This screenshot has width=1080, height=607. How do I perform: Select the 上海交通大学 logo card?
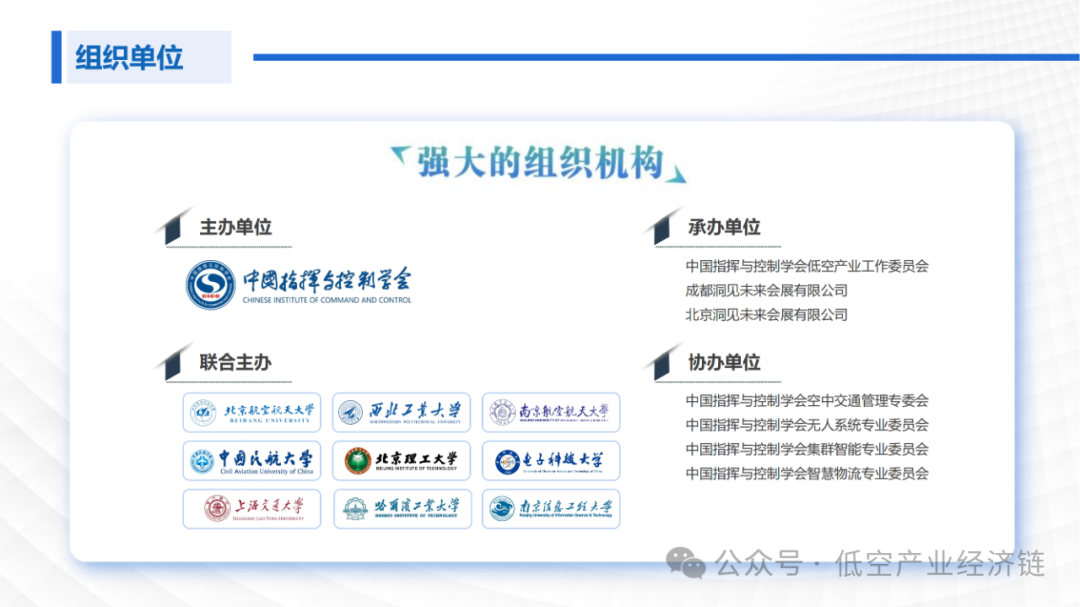251,508
